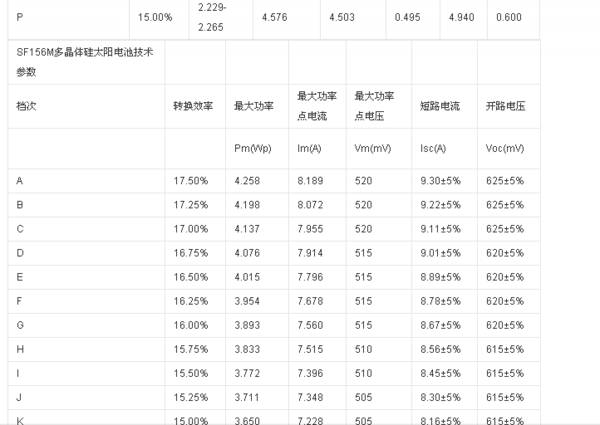Click grade H row label
Image resolution: width=600 pixels, height=425 pixels.
[x=20, y=349]
